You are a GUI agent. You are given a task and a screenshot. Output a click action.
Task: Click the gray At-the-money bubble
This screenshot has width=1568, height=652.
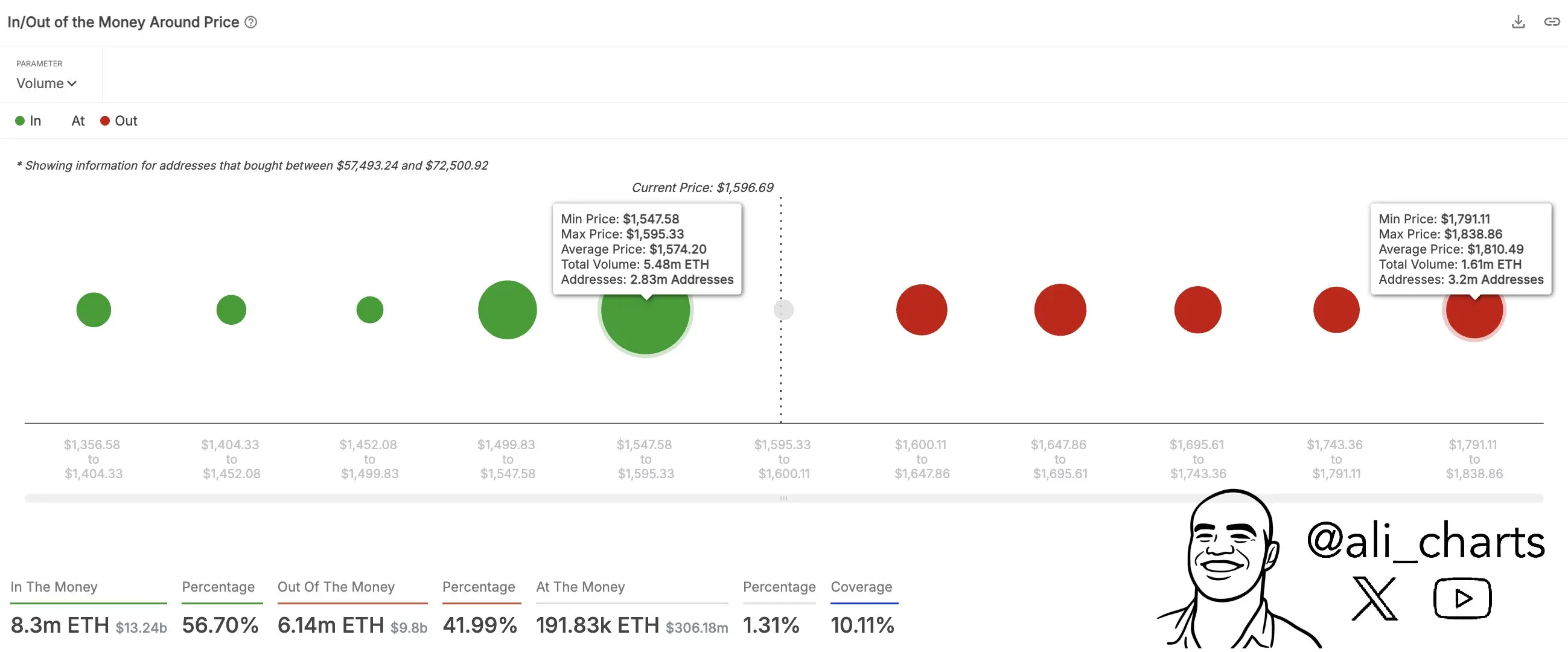(x=783, y=310)
